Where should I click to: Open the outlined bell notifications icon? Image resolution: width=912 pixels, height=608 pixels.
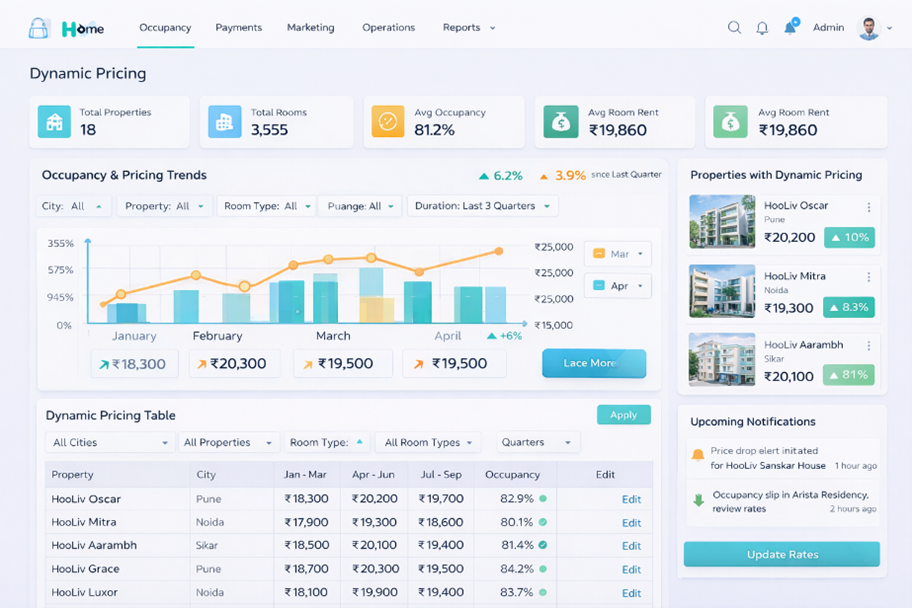(762, 28)
